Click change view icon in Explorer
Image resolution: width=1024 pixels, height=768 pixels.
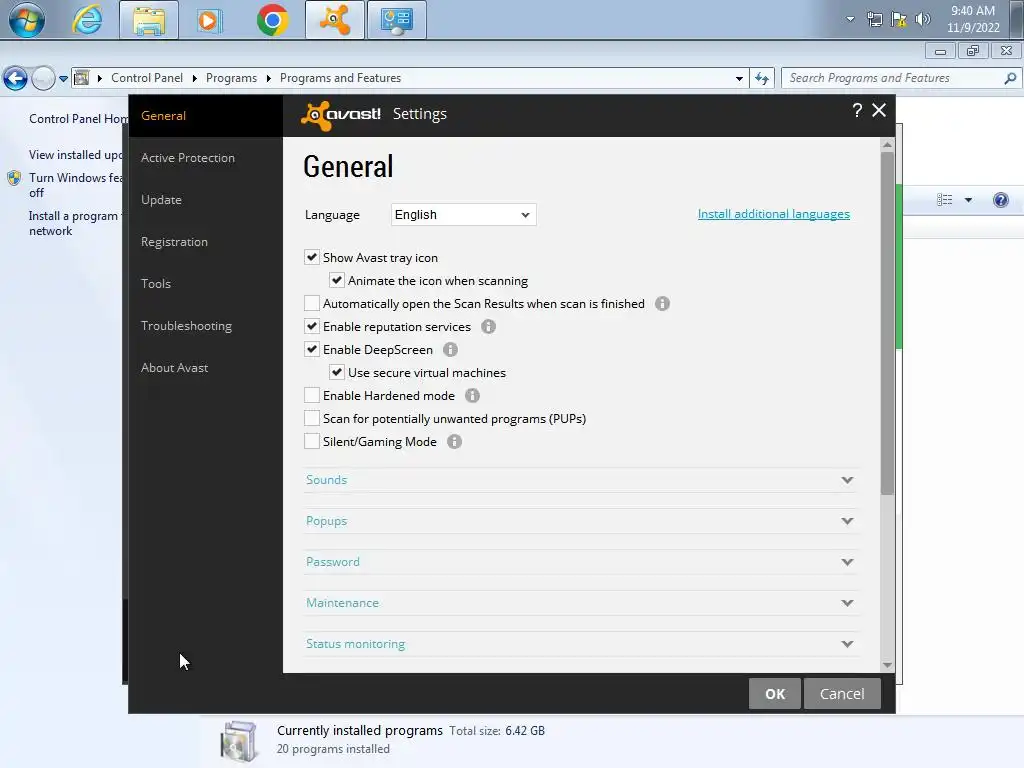point(944,200)
